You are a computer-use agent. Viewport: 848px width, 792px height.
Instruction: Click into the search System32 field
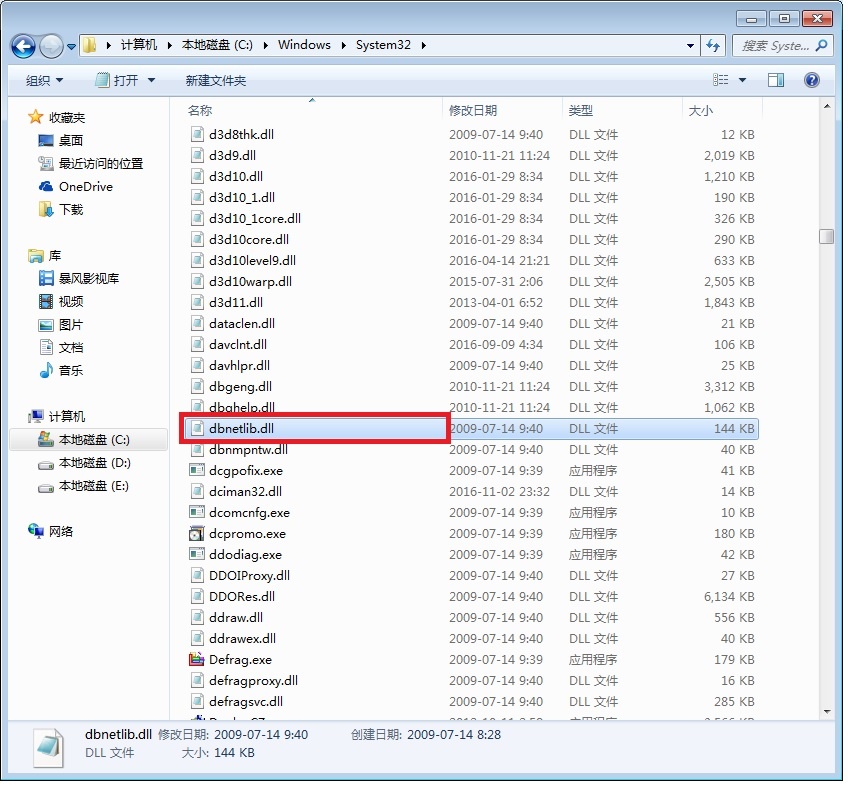pyautogui.click(x=775, y=46)
